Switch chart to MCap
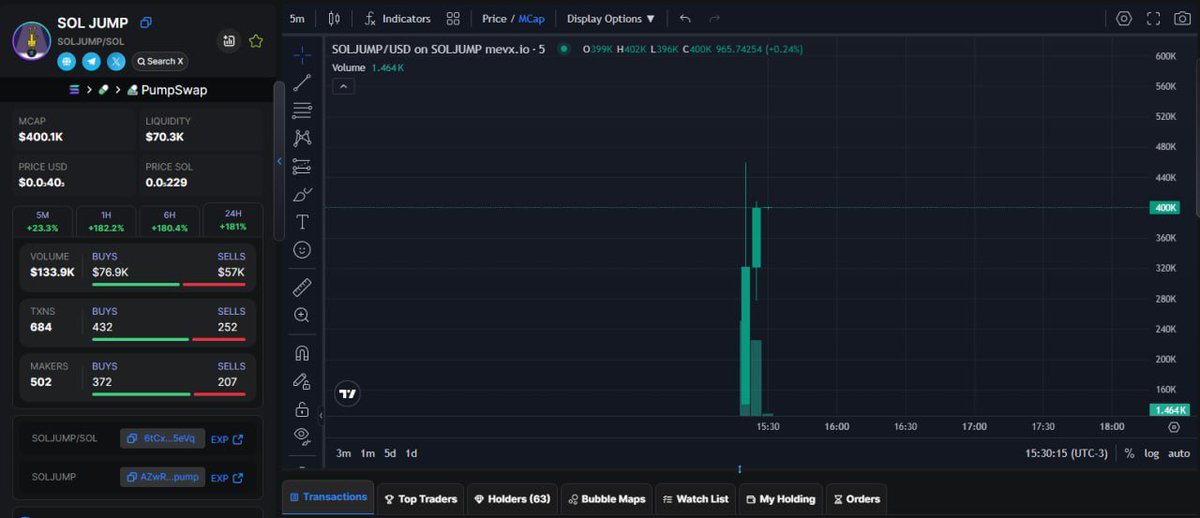Image resolution: width=1200 pixels, height=518 pixels. 531,19
